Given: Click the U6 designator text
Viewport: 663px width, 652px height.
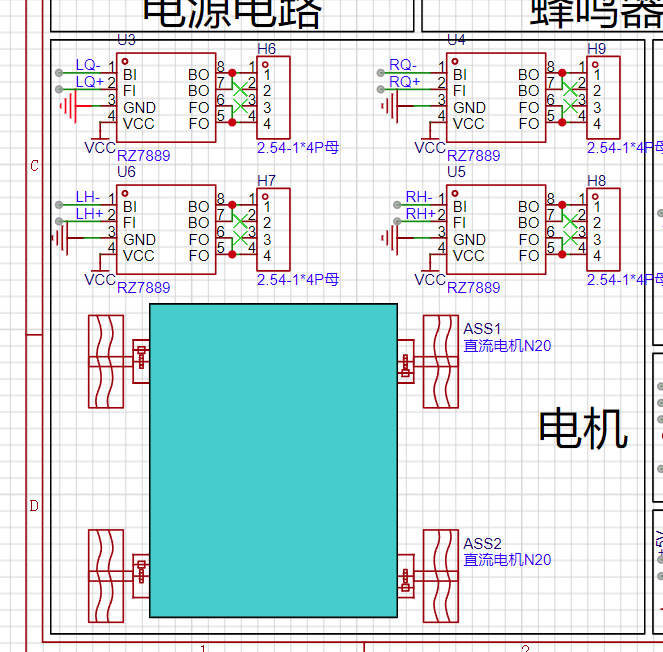Looking at the screenshot, I should coord(126,172).
